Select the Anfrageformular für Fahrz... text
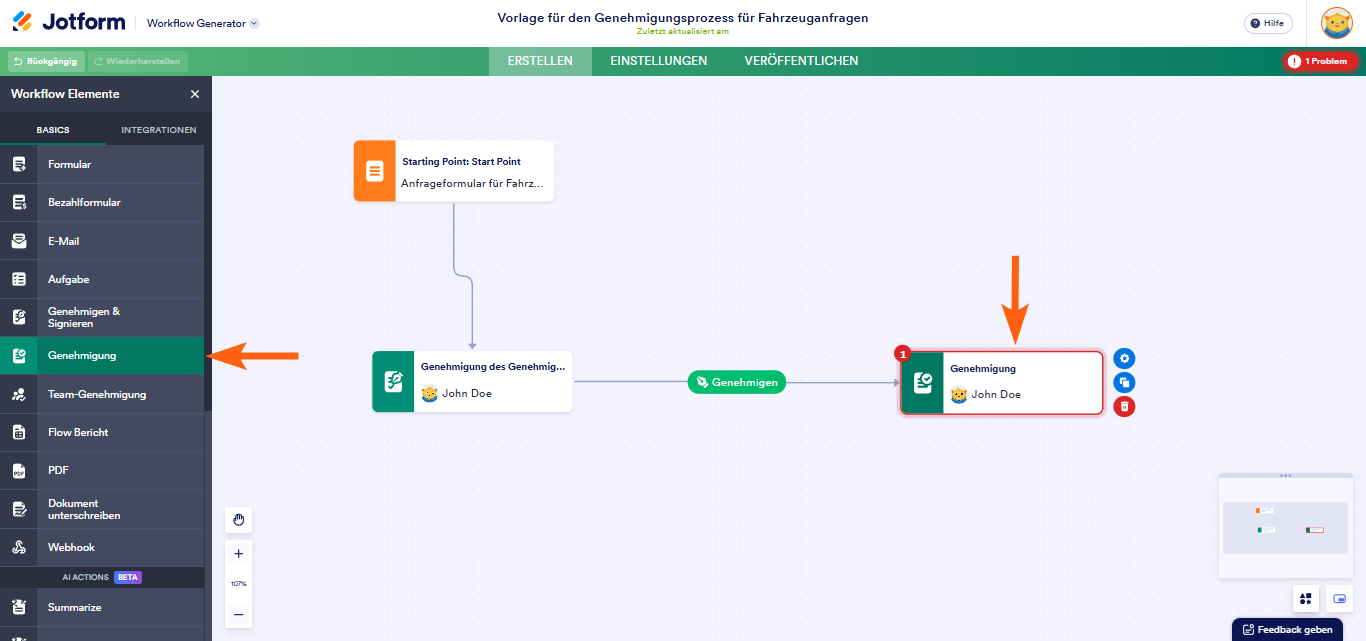The width and height of the screenshot is (1366, 641). [472, 183]
